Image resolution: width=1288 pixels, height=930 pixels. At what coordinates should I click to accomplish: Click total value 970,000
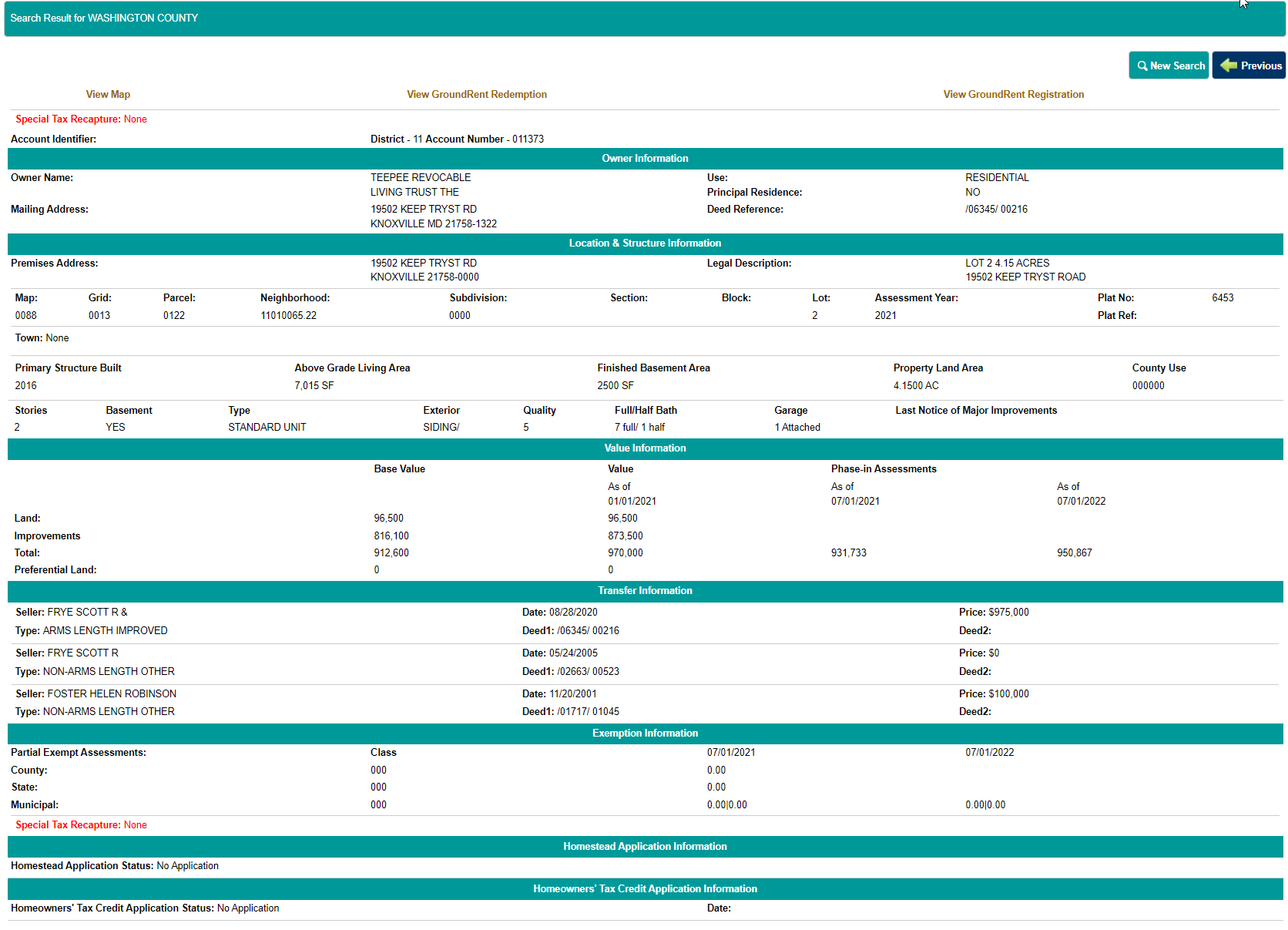point(626,553)
